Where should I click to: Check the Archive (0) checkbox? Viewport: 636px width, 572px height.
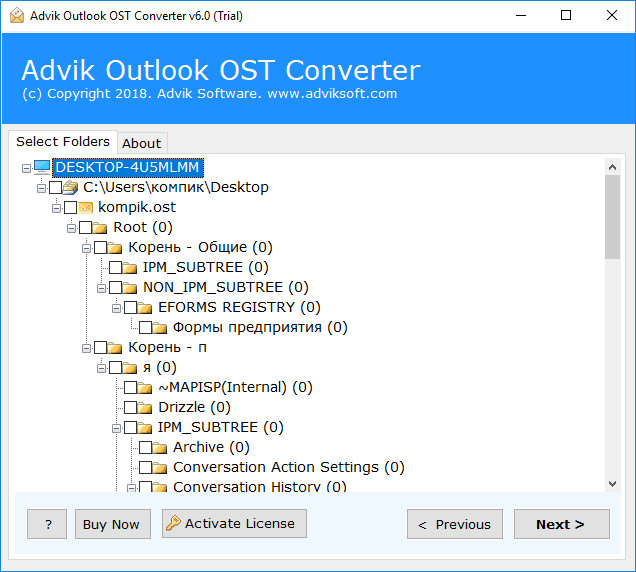(x=146, y=447)
